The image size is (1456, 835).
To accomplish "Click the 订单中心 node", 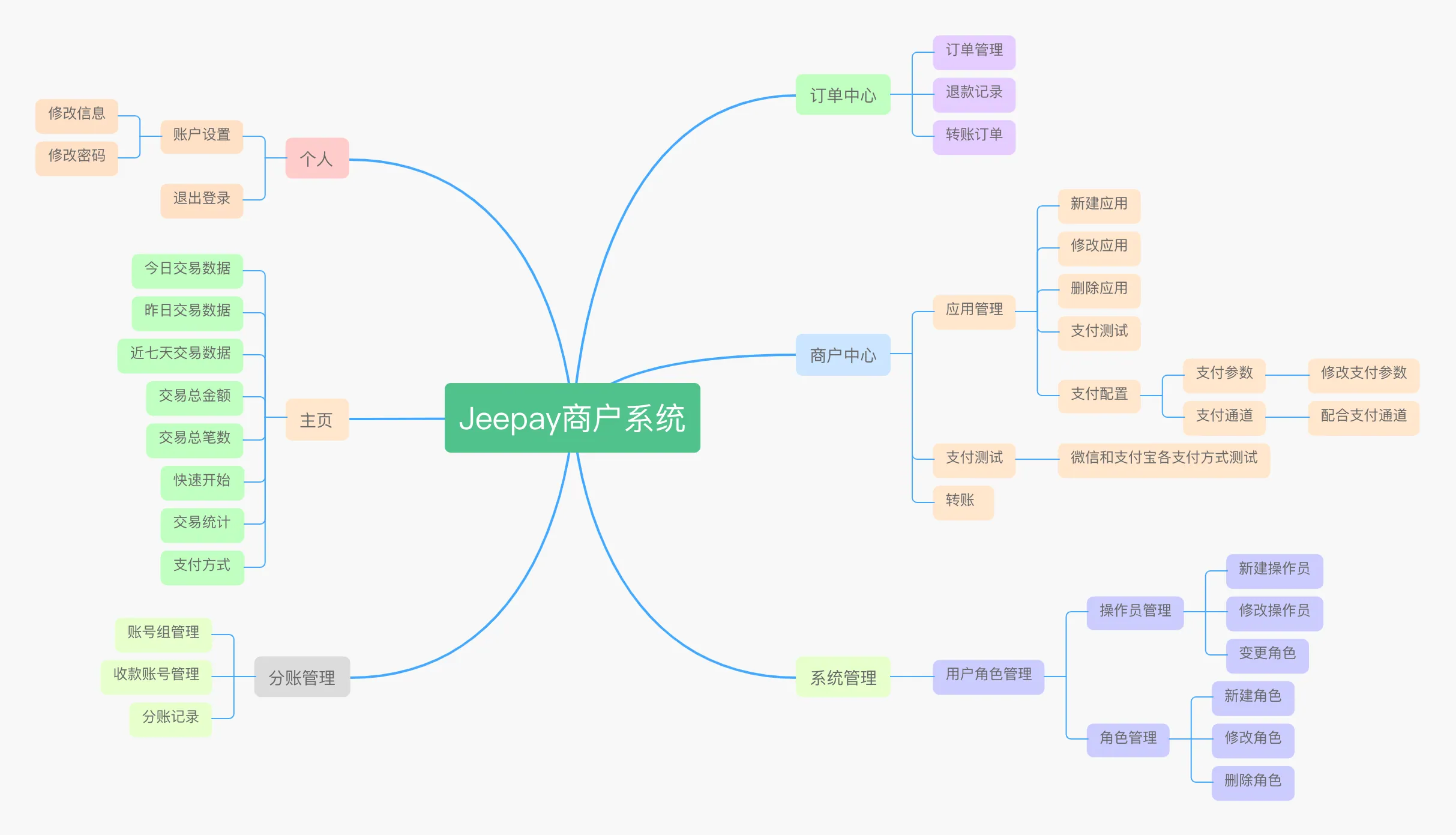I will (x=843, y=94).
